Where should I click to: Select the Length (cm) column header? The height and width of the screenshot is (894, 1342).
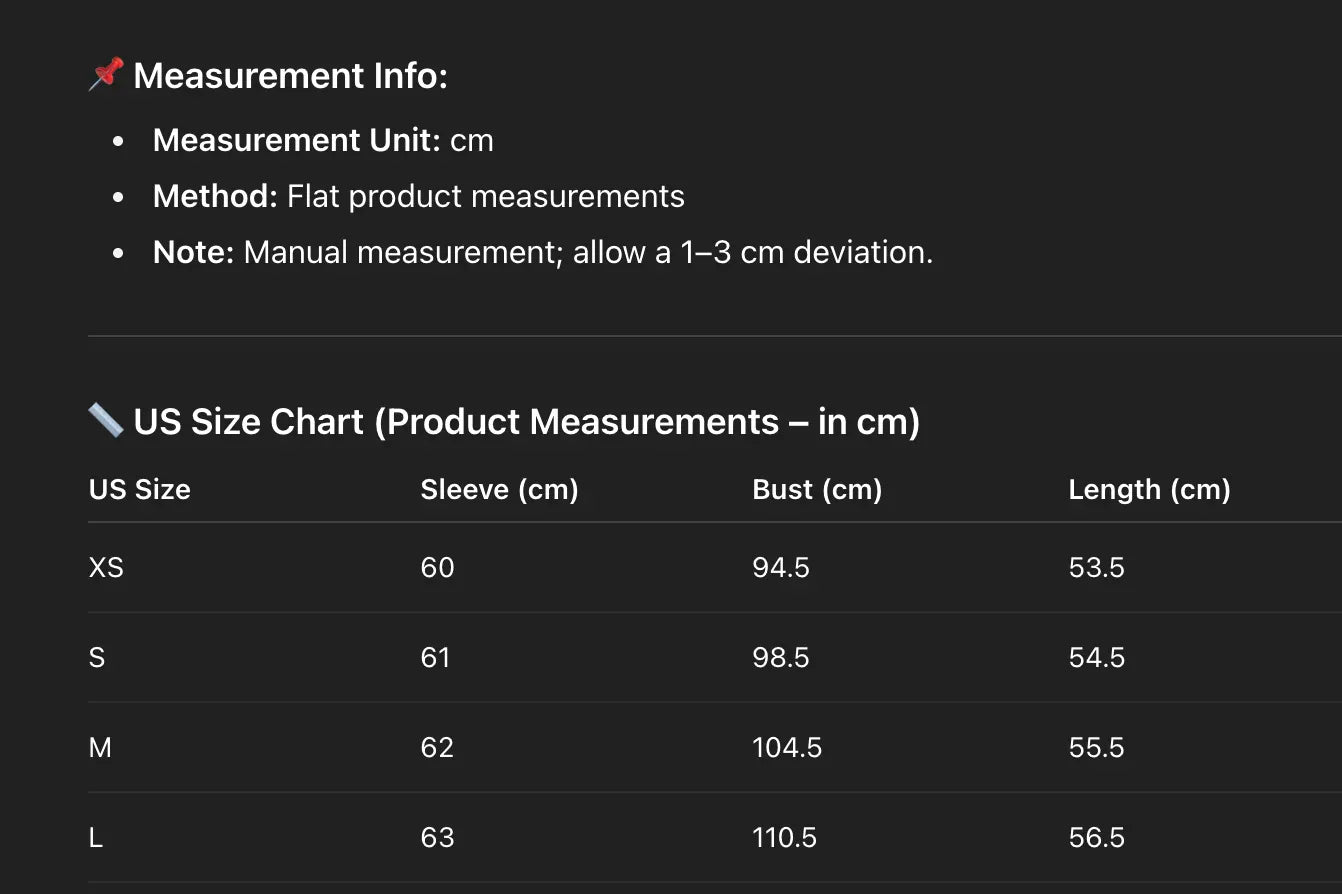tap(1149, 489)
